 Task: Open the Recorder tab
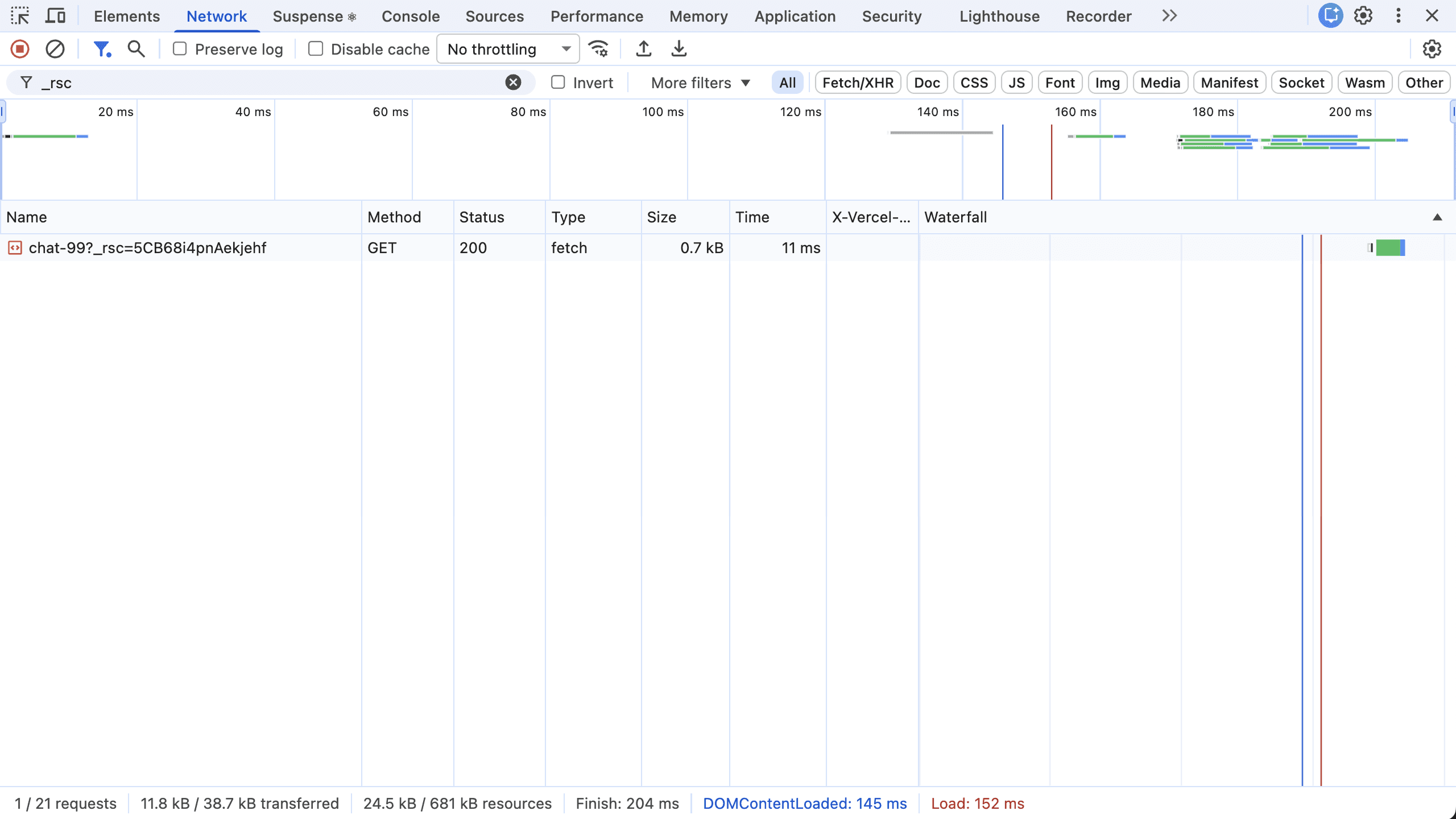click(1099, 16)
